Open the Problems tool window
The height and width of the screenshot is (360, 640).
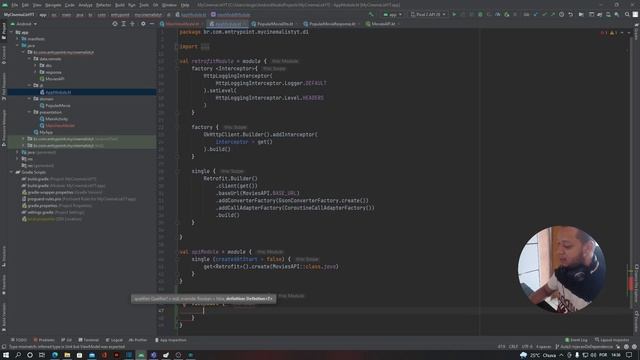[x=44, y=340]
